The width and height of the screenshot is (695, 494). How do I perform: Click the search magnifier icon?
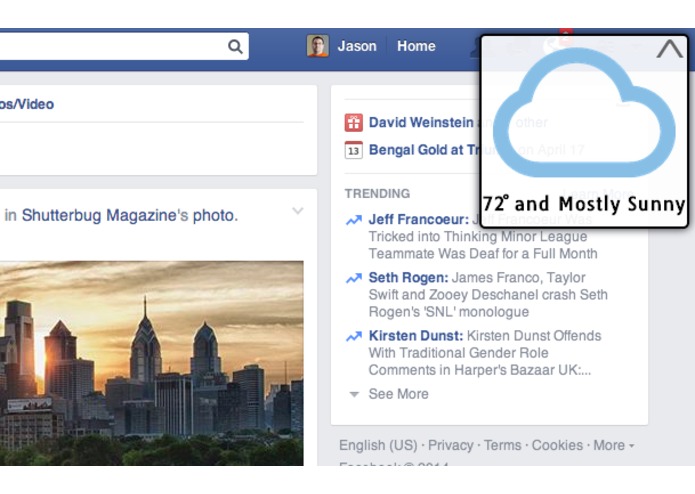click(x=235, y=46)
